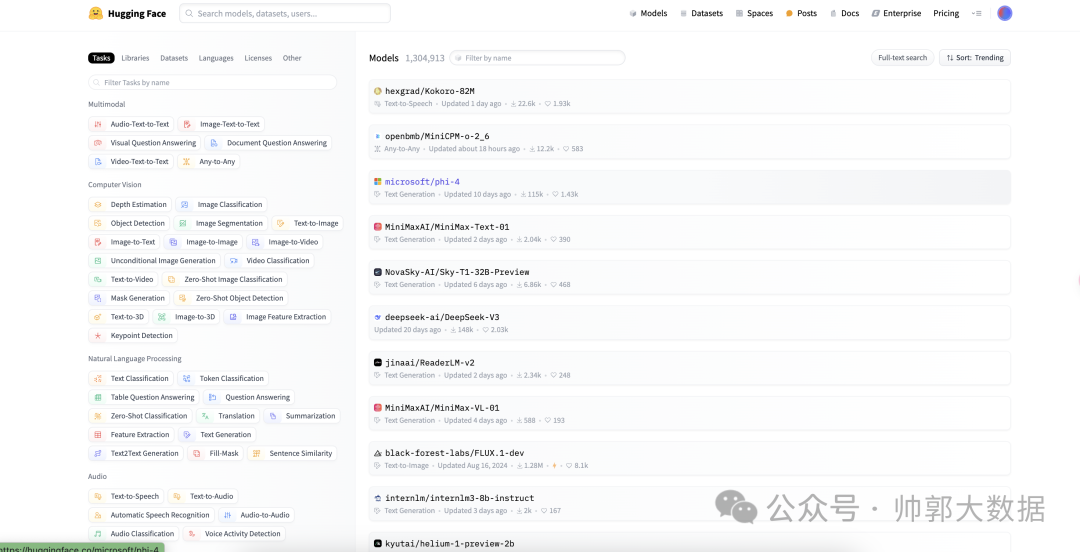The height and width of the screenshot is (552, 1080).
Task: Select the Tasks filter tab
Action: pyautogui.click(x=101, y=58)
